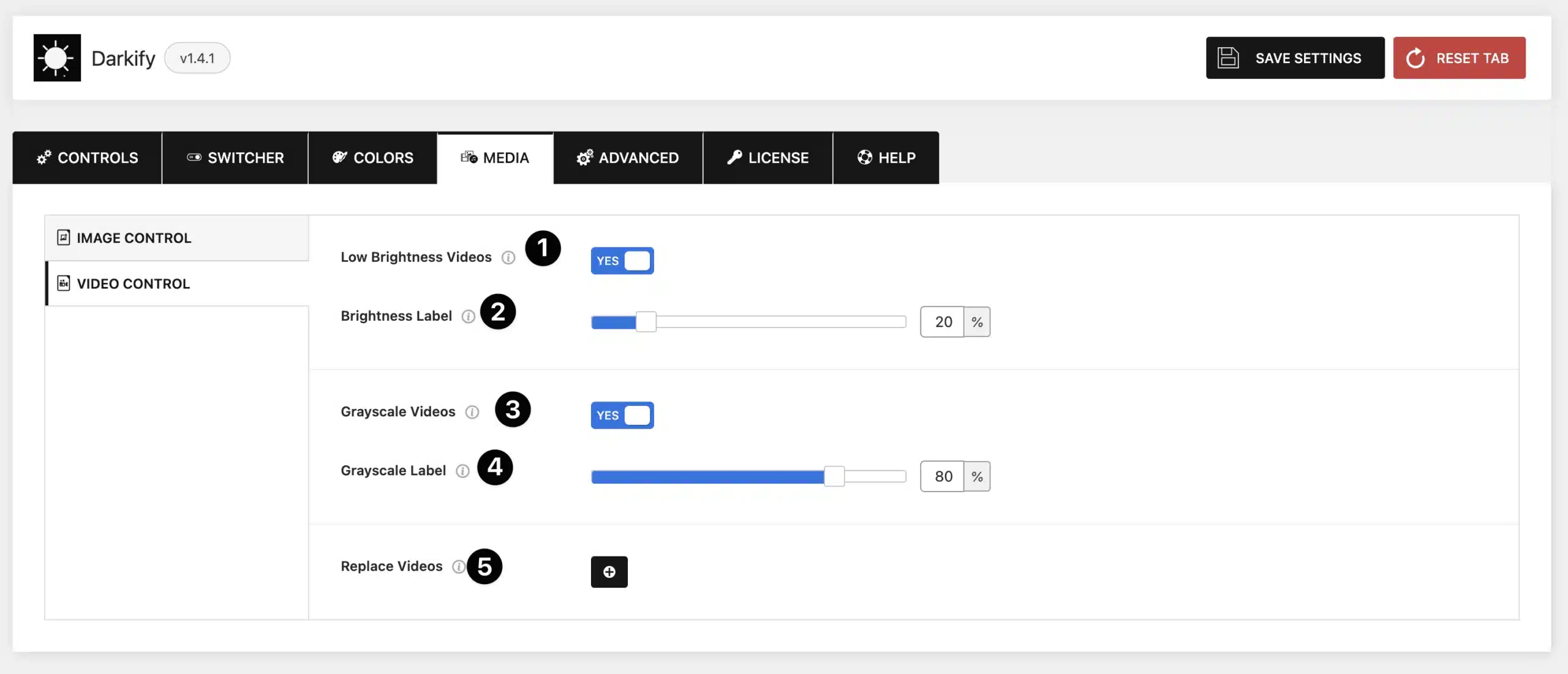
Task: Click the info icon beside Replace Videos
Action: [459, 566]
